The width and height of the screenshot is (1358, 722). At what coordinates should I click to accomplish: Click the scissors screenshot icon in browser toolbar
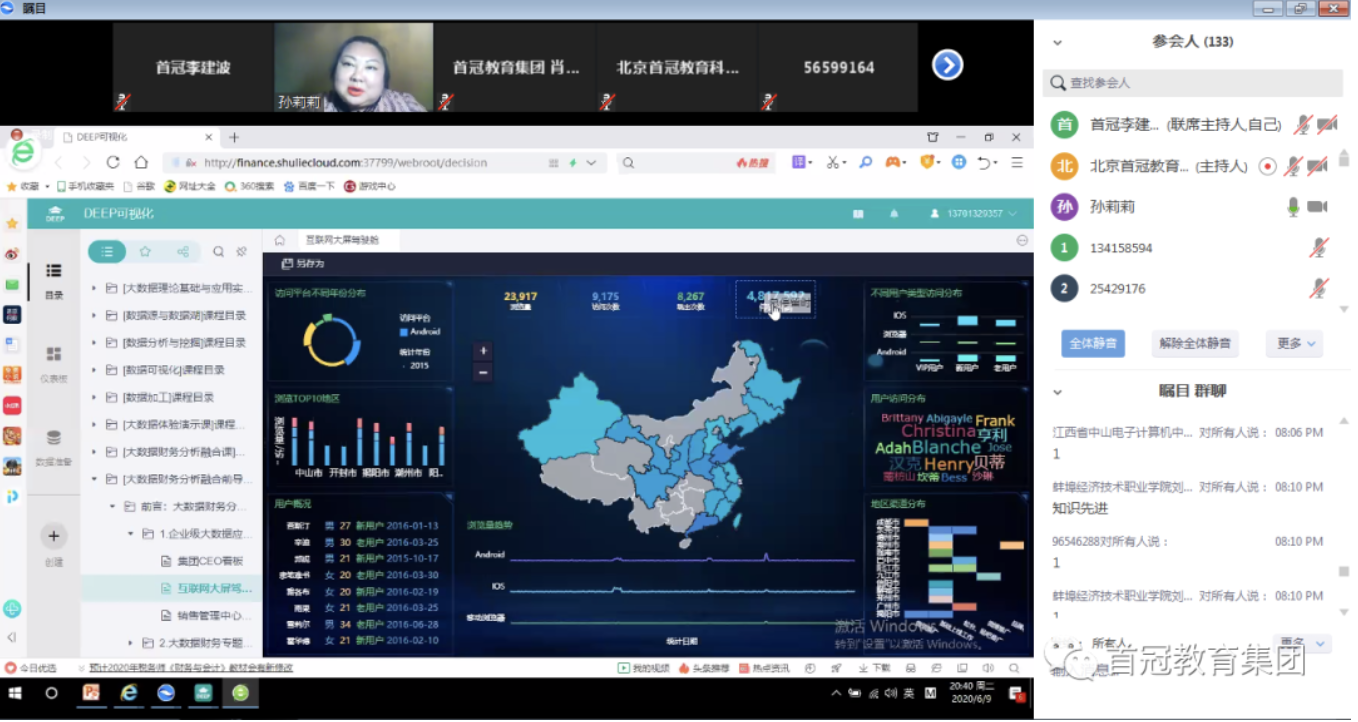point(834,161)
